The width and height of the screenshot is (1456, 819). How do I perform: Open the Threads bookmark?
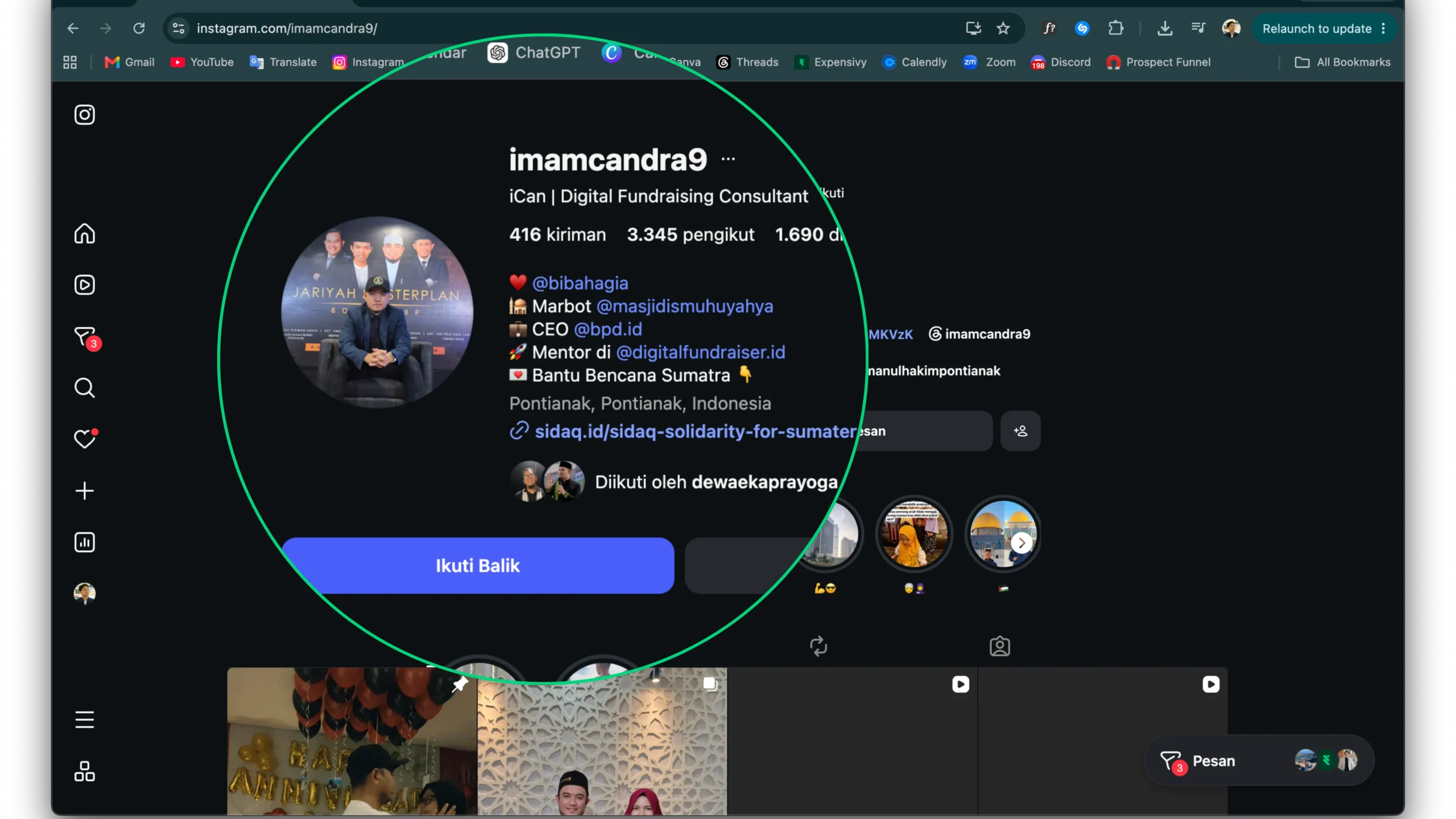(747, 62)
